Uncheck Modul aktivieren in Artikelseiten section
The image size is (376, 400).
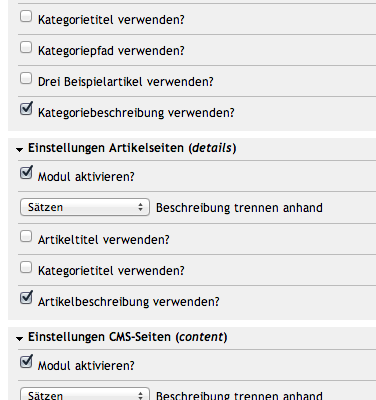(26, 172)
